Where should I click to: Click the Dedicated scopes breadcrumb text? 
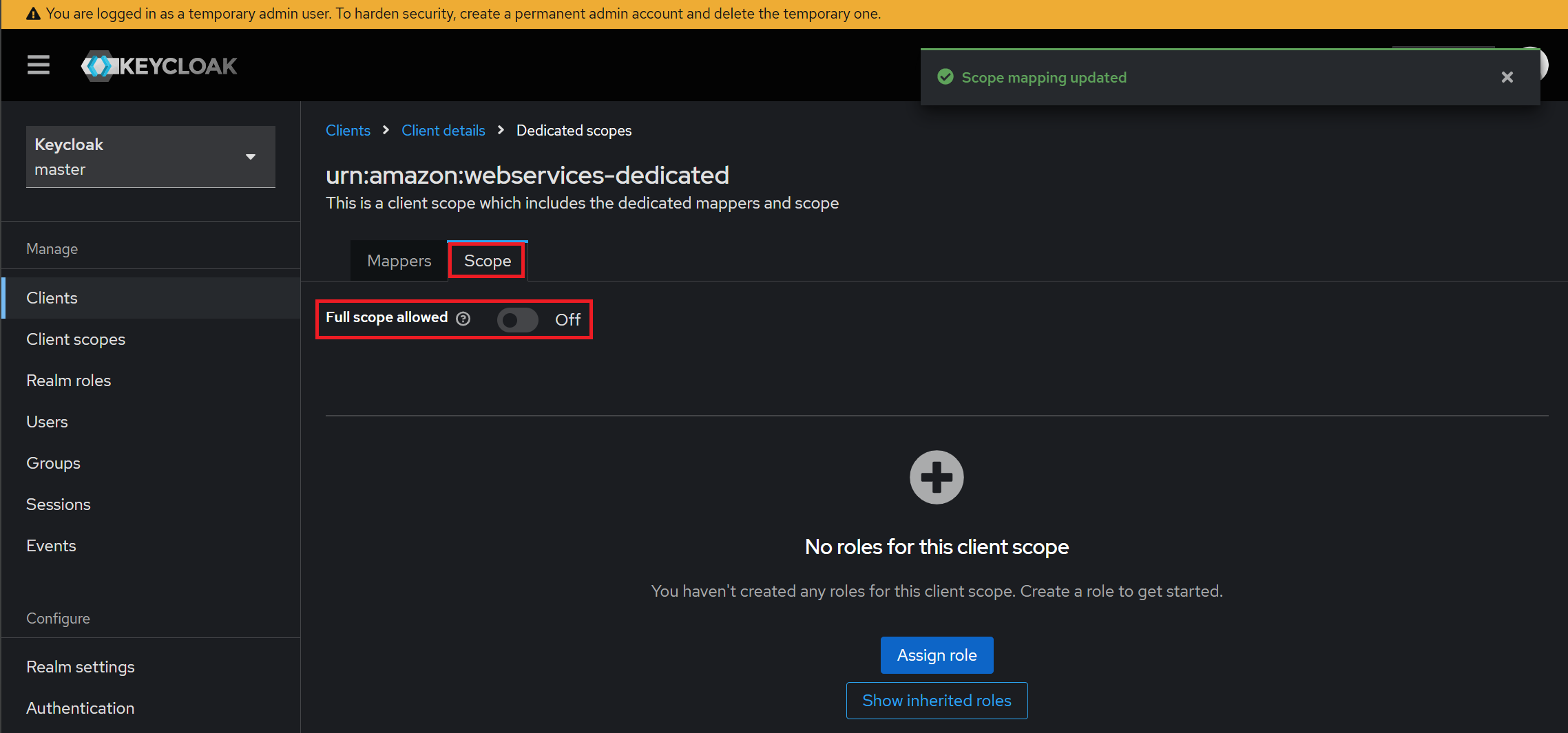(x=574, y=131)
